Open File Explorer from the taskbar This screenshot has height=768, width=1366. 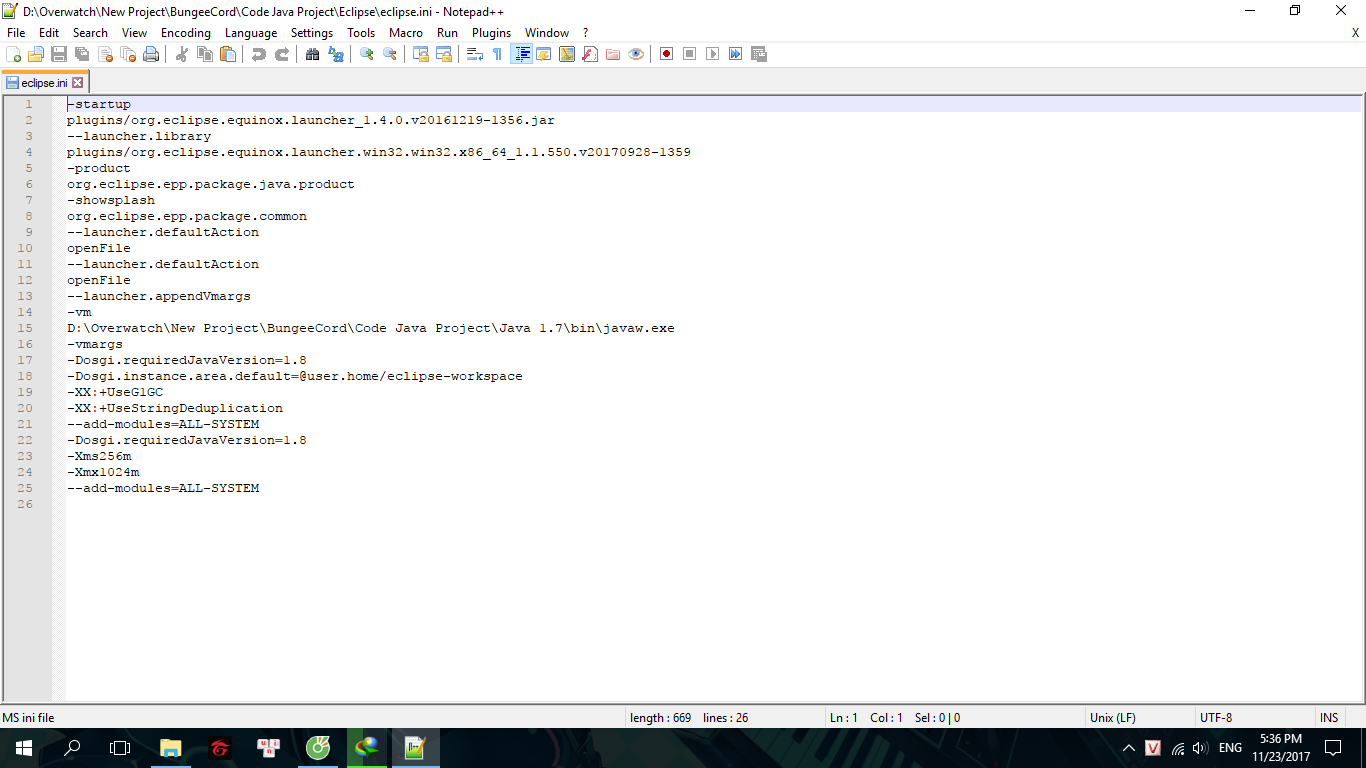click(171, 748)
